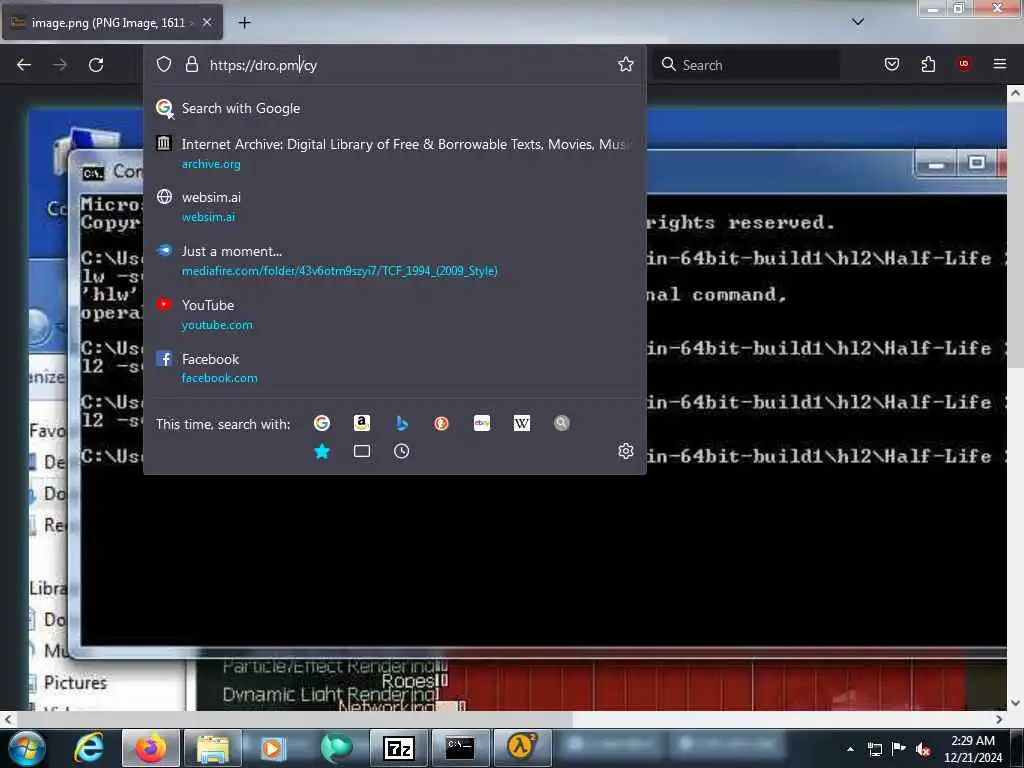Open Action Center flag tray icon
This screenshot has height=768, width=1024.
point(899,749)
